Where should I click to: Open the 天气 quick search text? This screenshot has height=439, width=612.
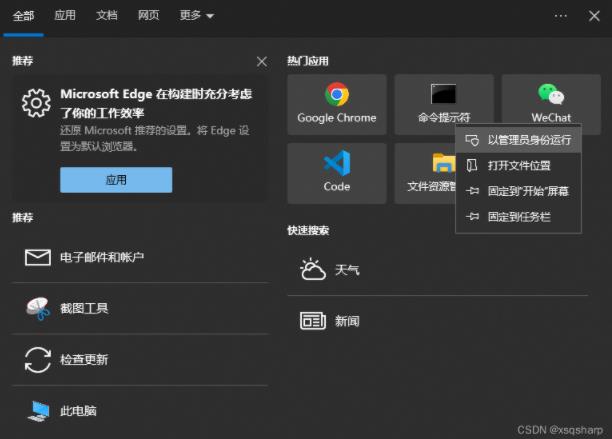347,270
